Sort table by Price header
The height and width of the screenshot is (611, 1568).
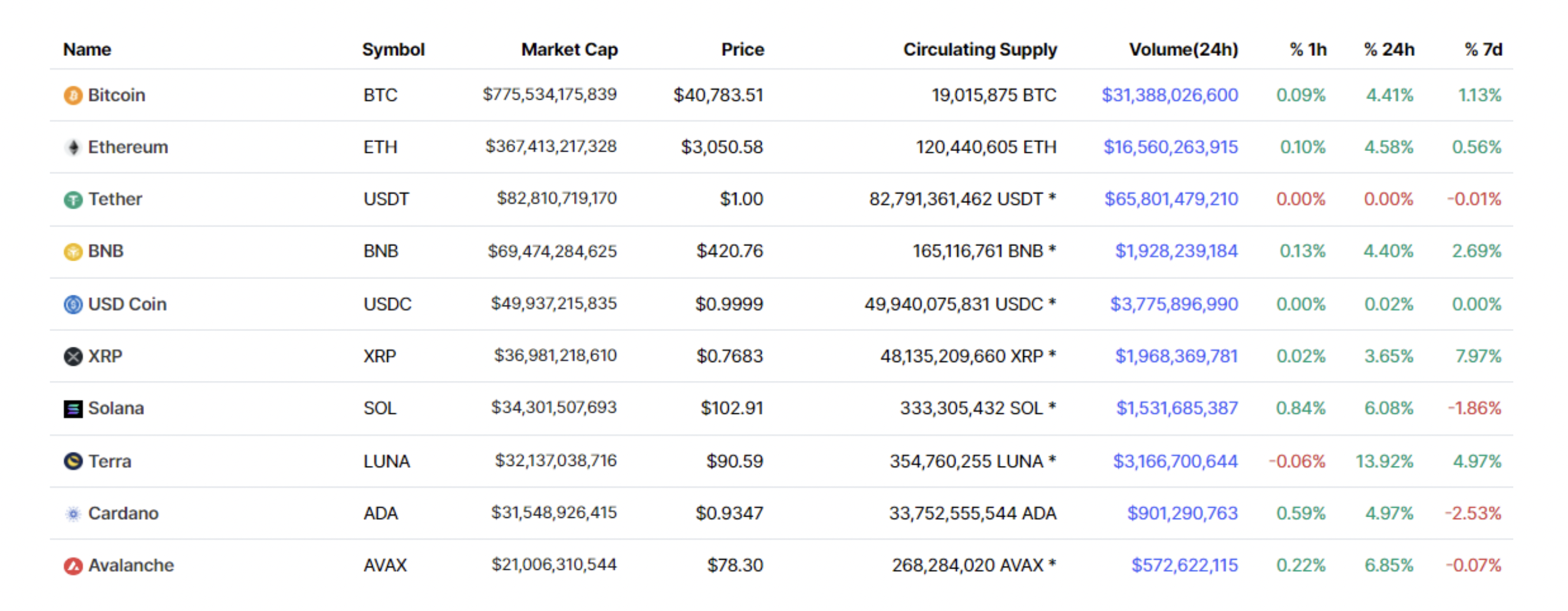pos(742,50)
